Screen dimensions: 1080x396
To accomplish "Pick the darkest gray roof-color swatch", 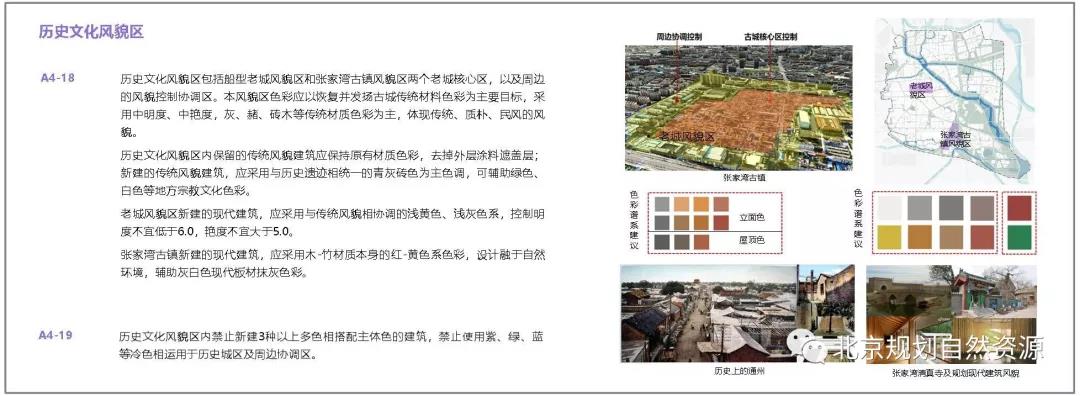I will pos(662,242).
